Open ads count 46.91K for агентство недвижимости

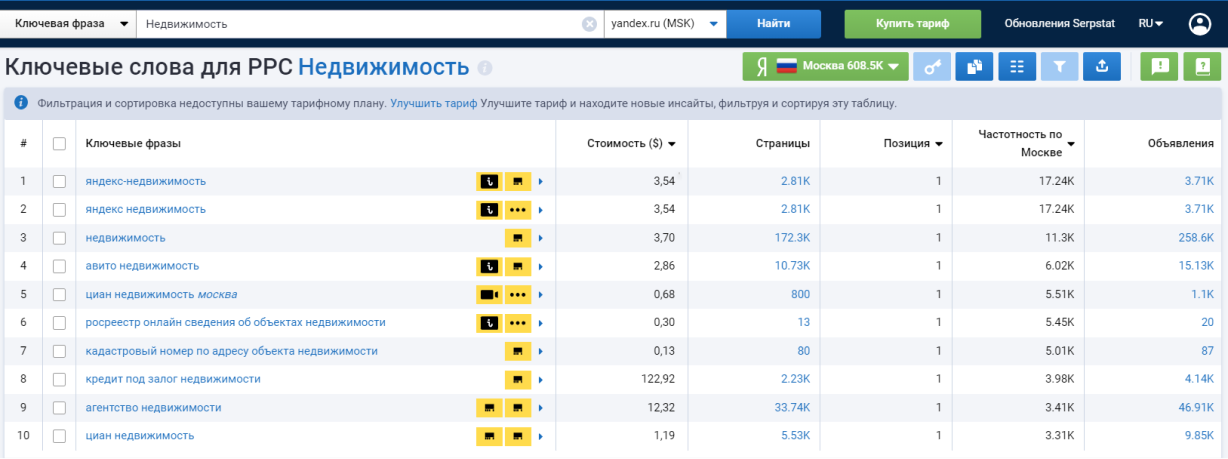click(1196, 408)
